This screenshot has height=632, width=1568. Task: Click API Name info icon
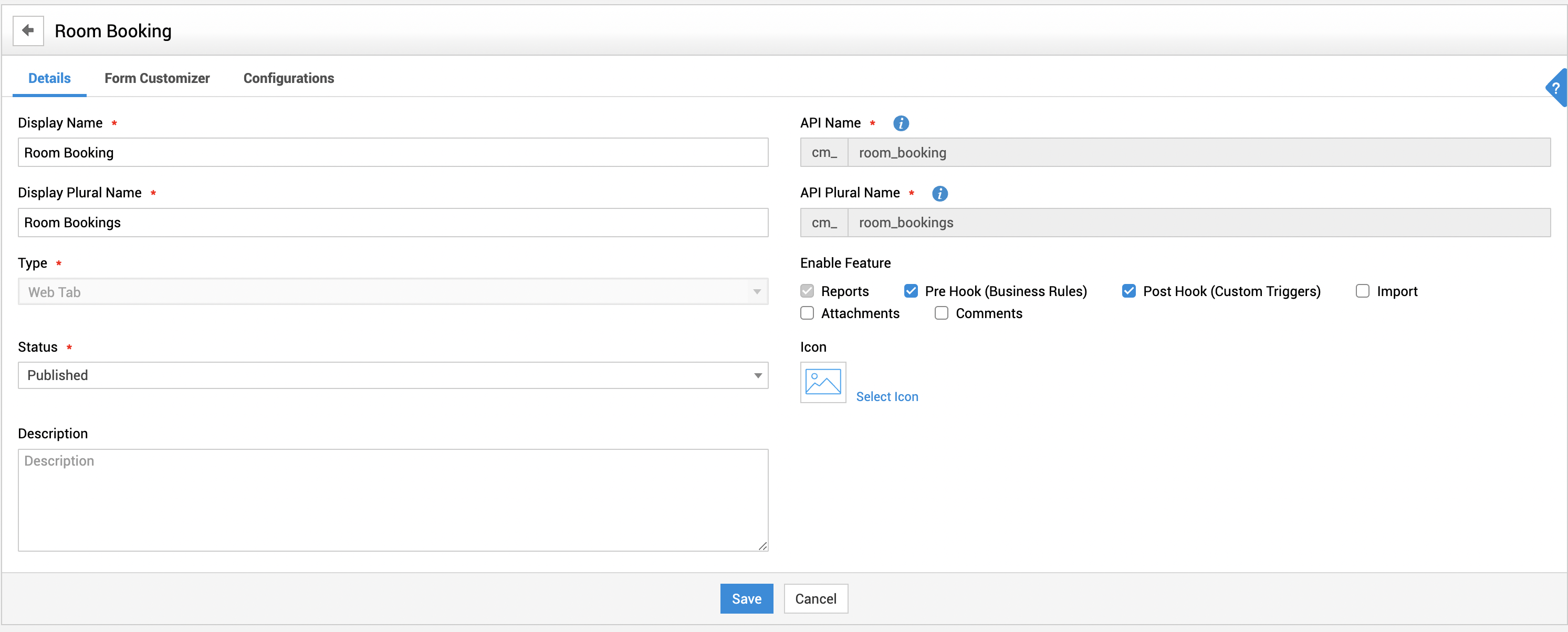(x=900, y=123)
